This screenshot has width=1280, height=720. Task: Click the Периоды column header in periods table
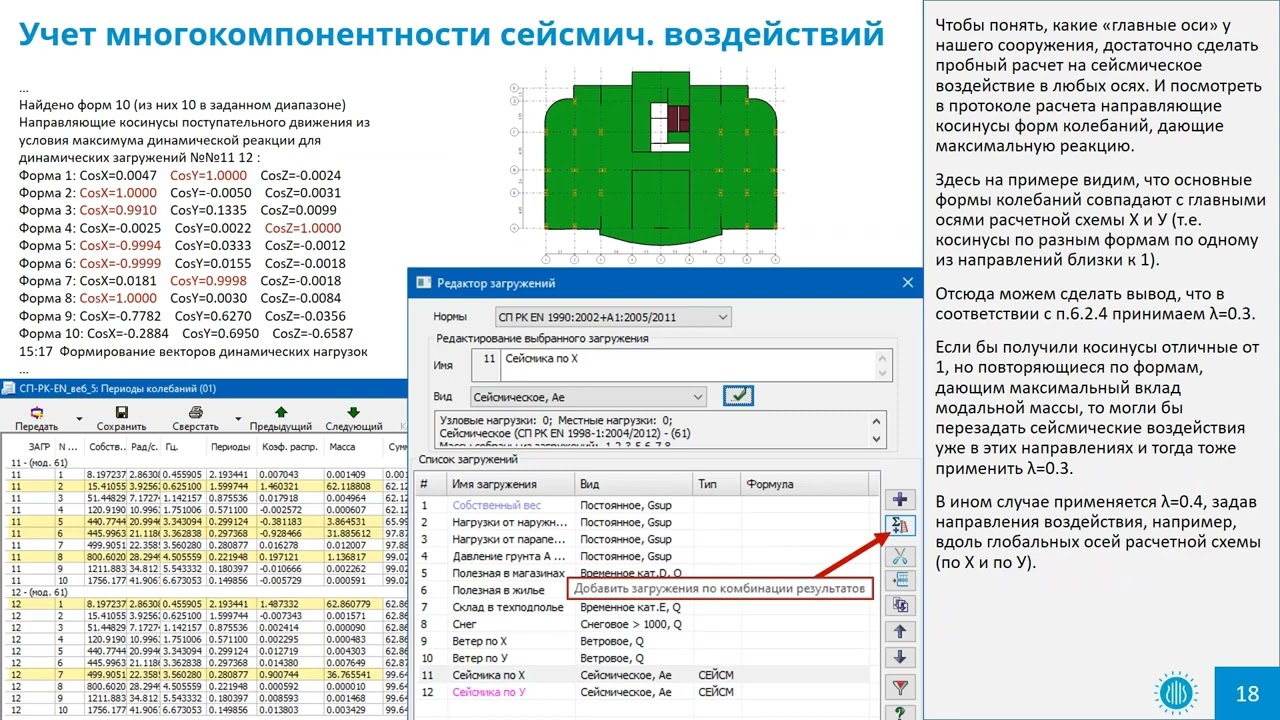pos(231,447)
